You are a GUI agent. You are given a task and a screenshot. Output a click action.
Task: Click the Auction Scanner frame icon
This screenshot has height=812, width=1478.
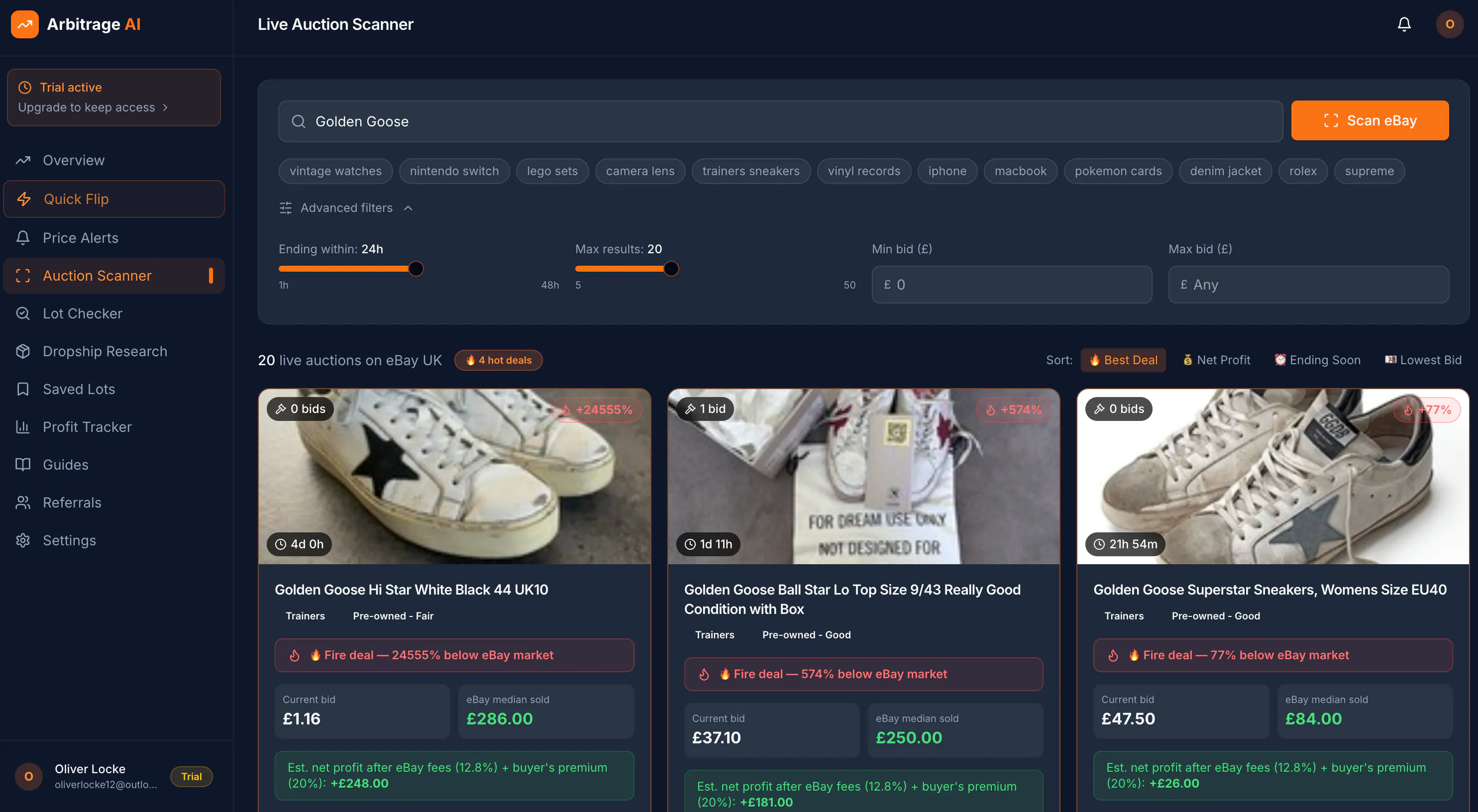[23, 276]
